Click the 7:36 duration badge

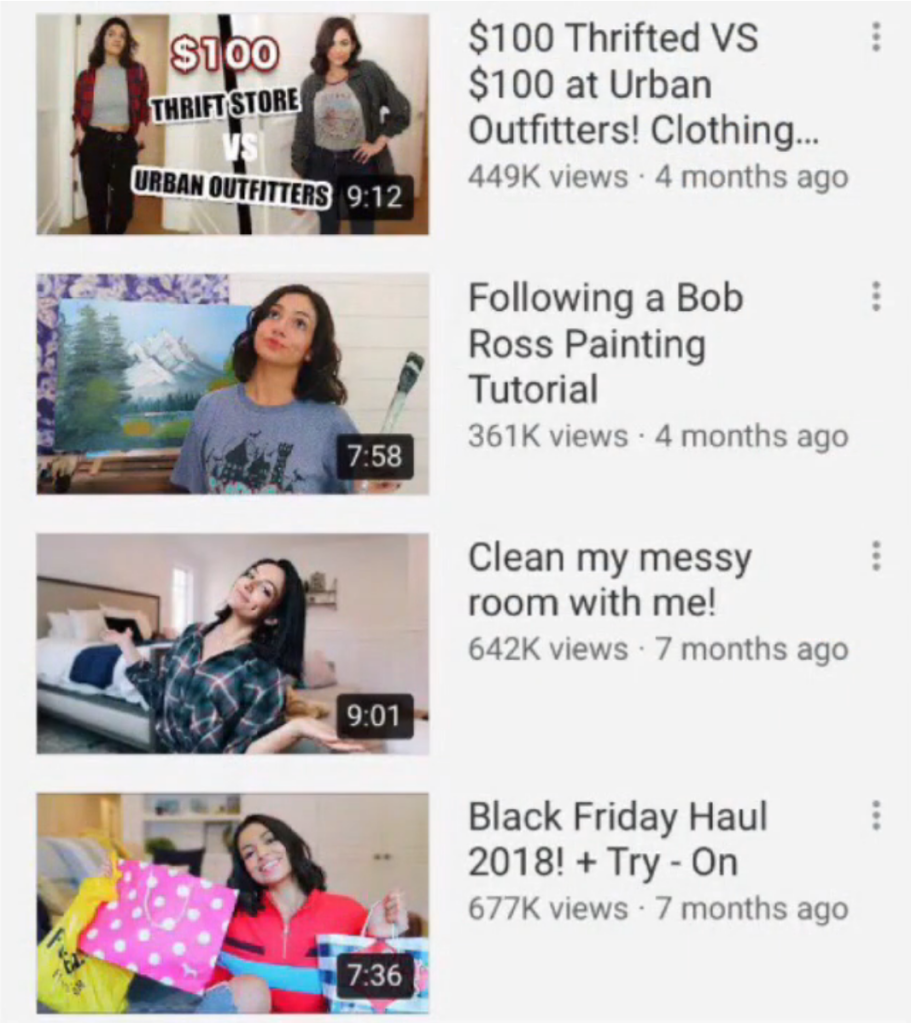click(x=374, y=975)
